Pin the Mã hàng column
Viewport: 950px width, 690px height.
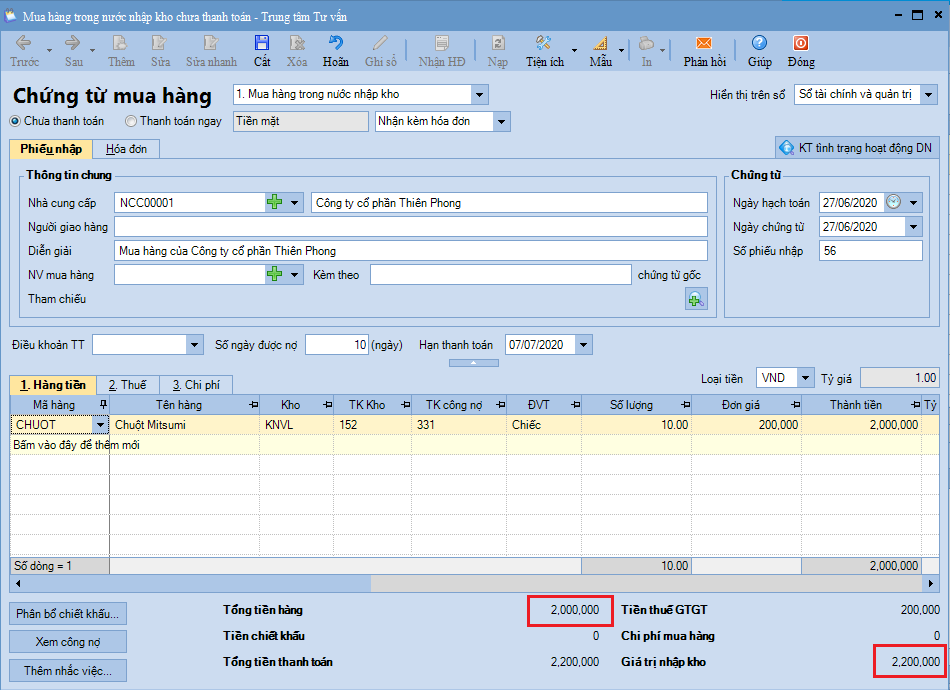pos(103,404)
